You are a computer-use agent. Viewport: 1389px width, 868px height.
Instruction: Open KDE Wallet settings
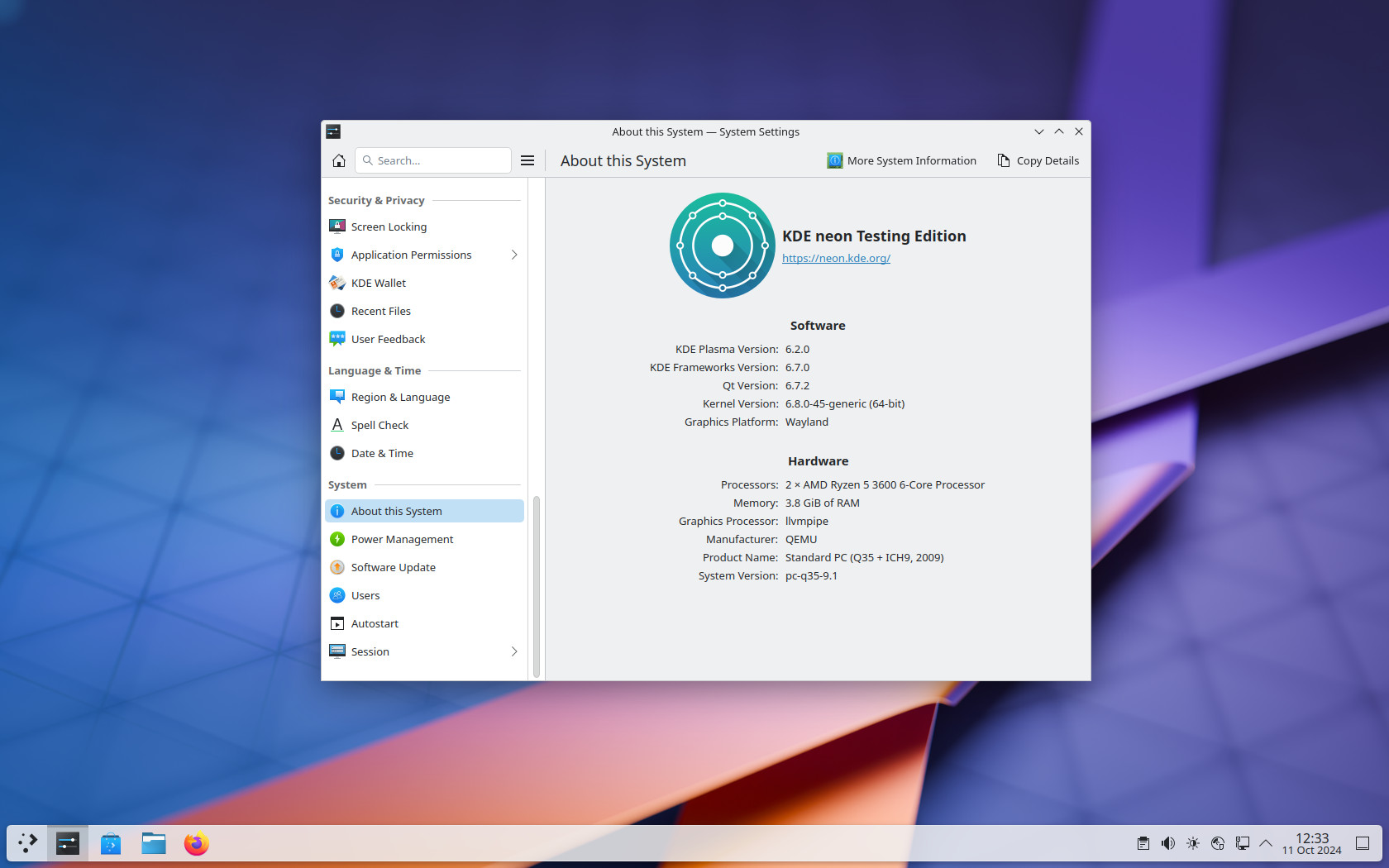(x=424, y=283)
